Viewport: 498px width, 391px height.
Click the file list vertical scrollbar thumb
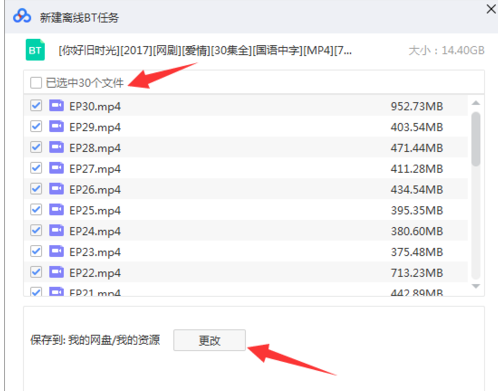[x=476, y=139]
